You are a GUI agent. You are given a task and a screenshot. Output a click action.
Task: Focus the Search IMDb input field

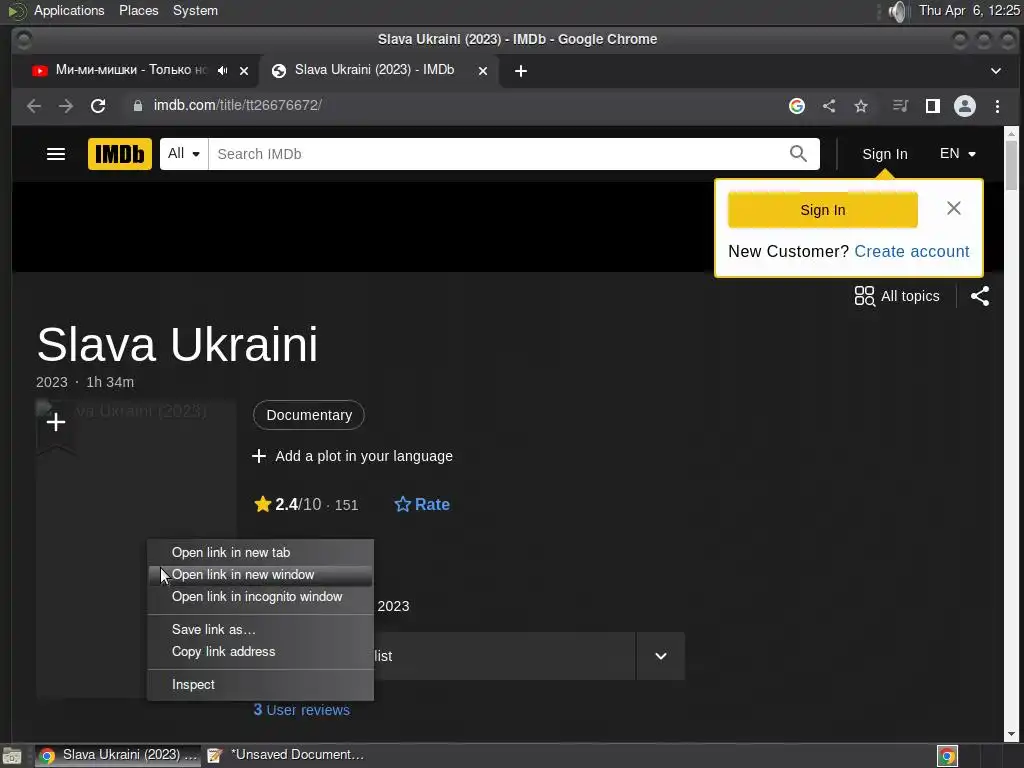496,154
